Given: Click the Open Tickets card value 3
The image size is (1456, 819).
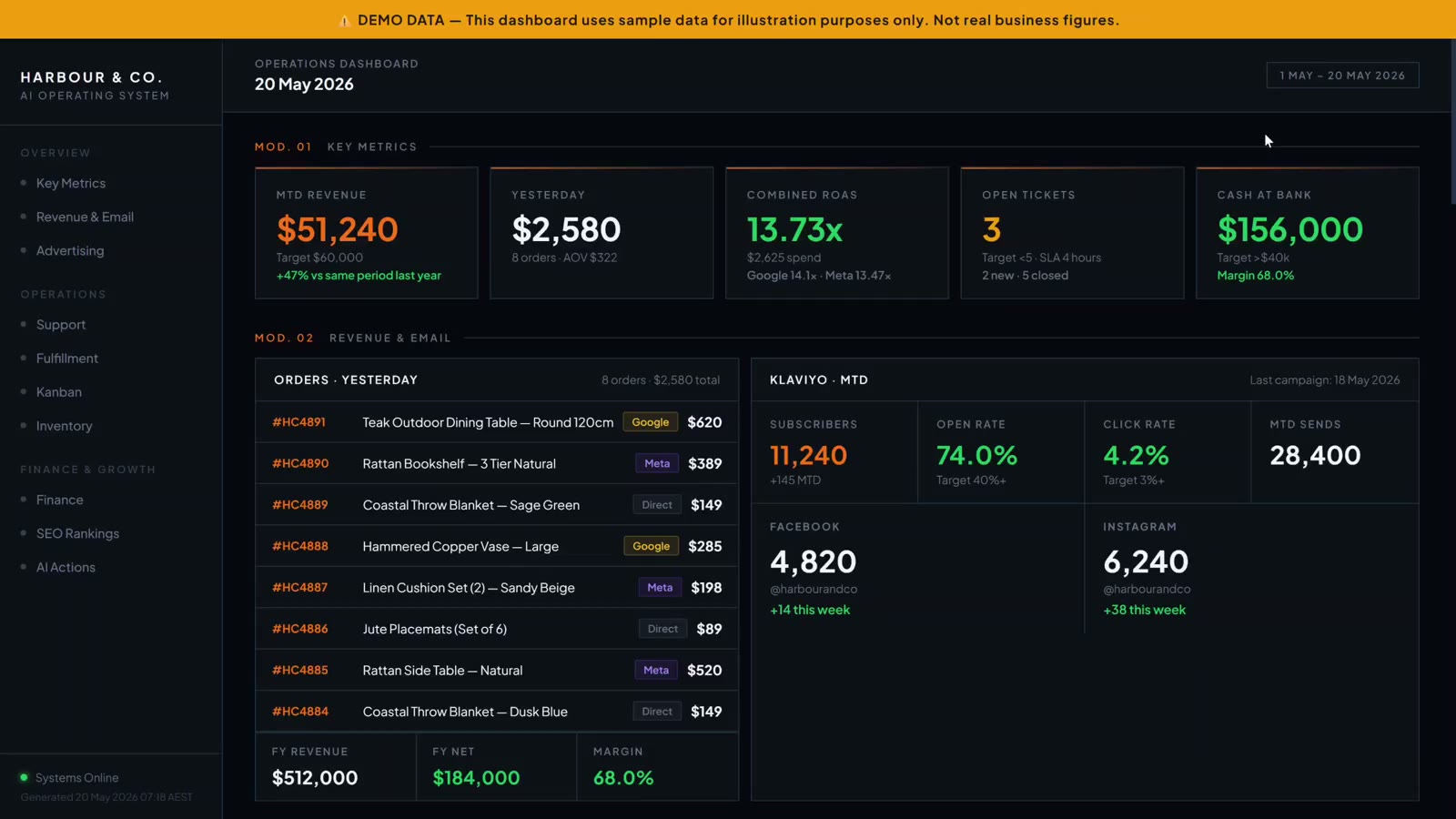Looking at the screenshot, I should 992,229.
